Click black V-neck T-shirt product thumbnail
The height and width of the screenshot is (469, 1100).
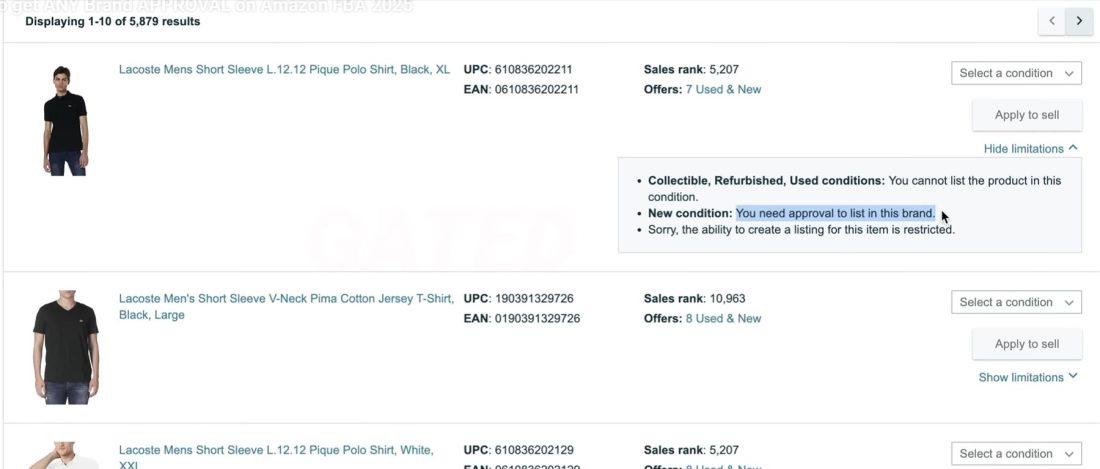(66, 347)
